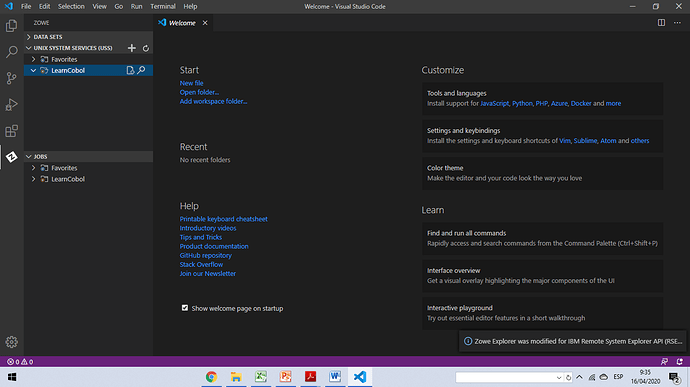Open GitHub repository link

click(206, 255)
